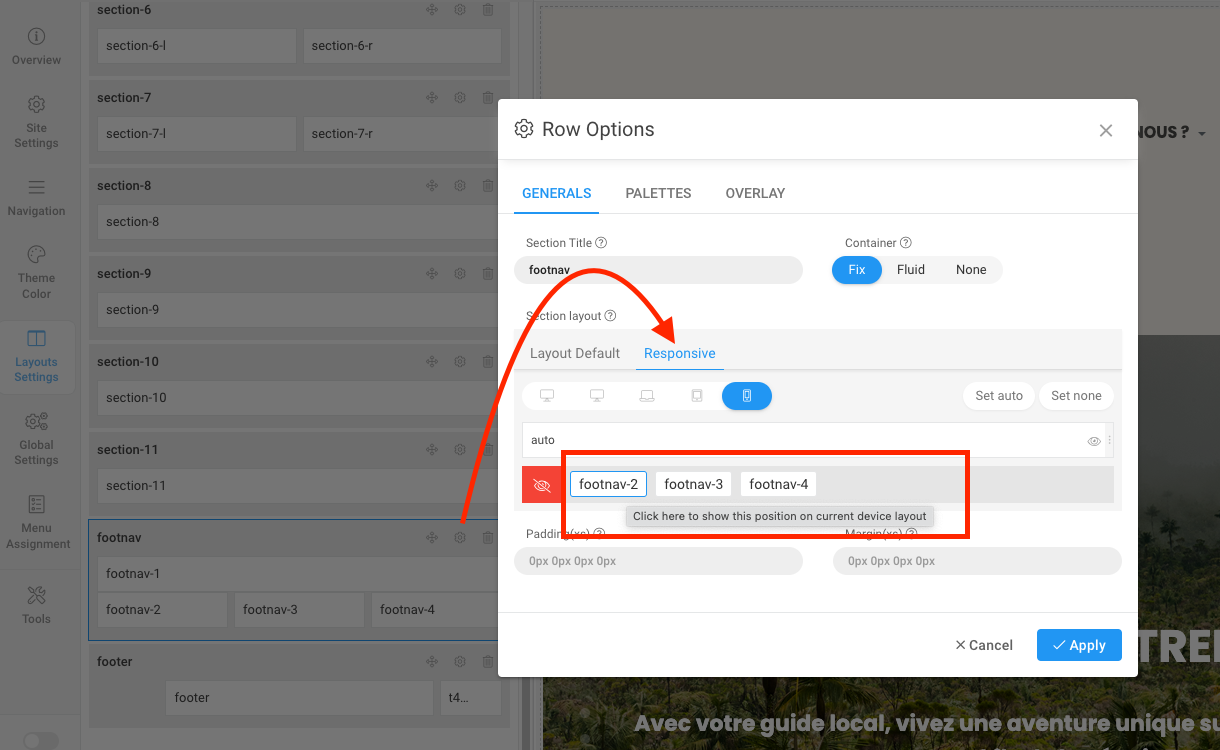Select the Fluid container option
Screen dimensions: 1220x750
(911, 270)
